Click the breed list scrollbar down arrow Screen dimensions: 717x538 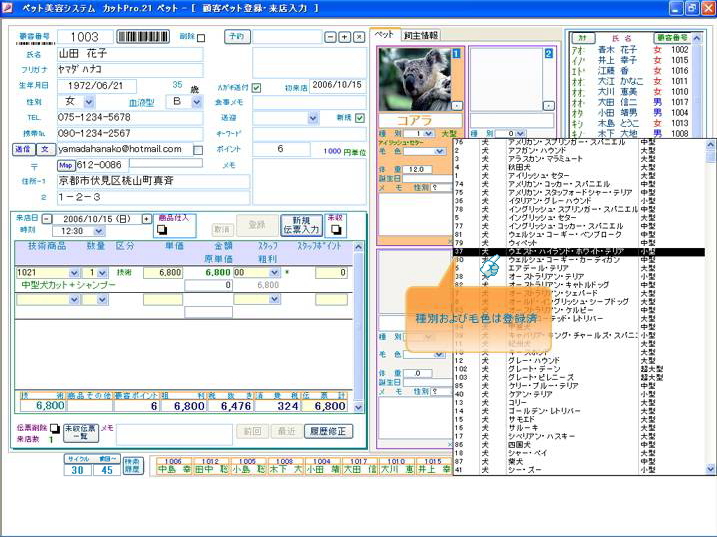point(710,469)
